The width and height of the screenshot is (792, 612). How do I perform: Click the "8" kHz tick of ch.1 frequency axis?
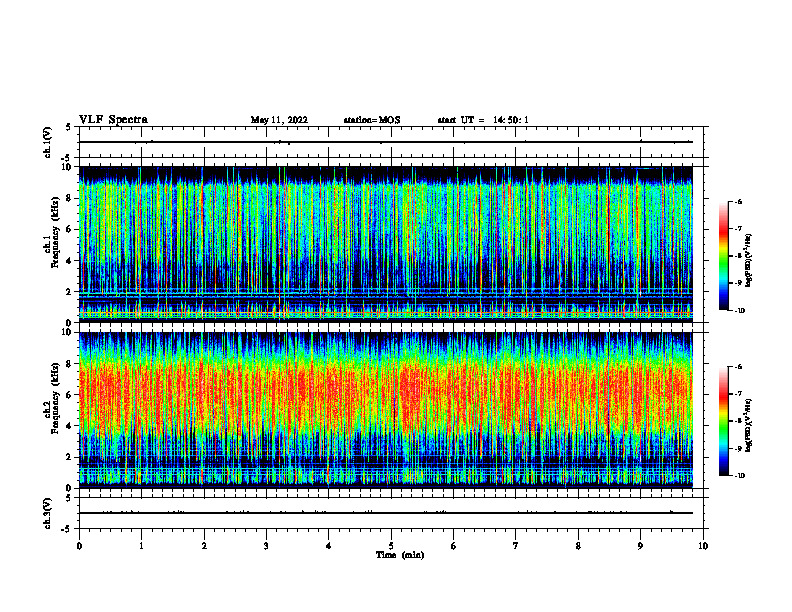coord(69,198)
